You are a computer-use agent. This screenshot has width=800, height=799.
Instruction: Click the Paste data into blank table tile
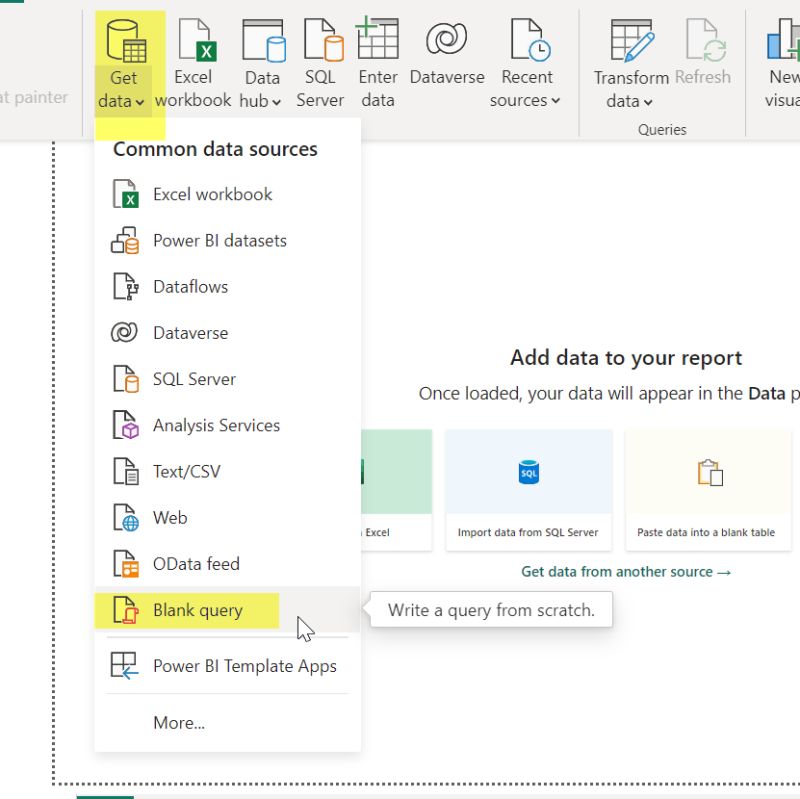708,490
